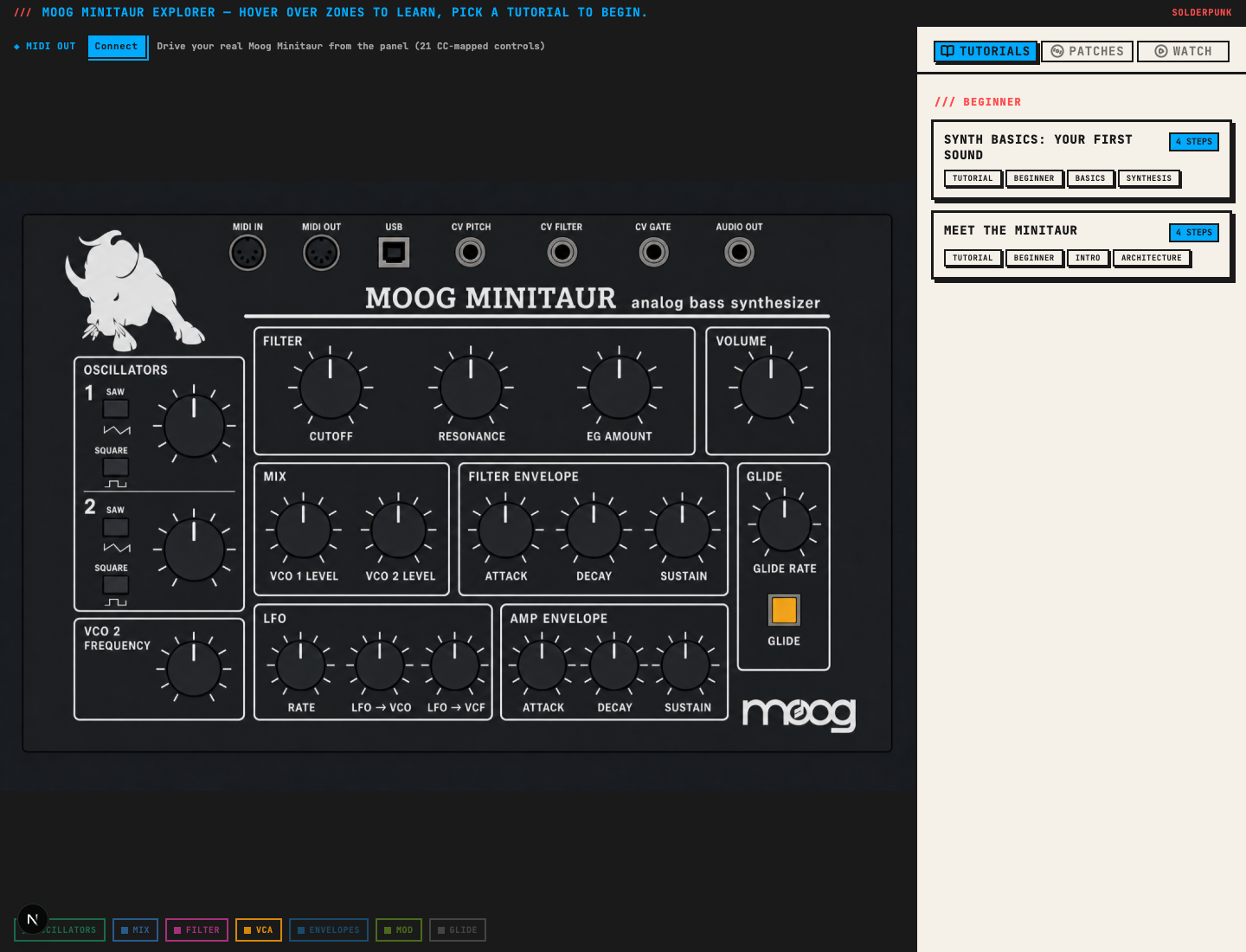Image resolution: width=1246 pixels, height=952 pixels.
Task: Click the SOLDERPUNK label
Action: click(x=1201, y=12)
